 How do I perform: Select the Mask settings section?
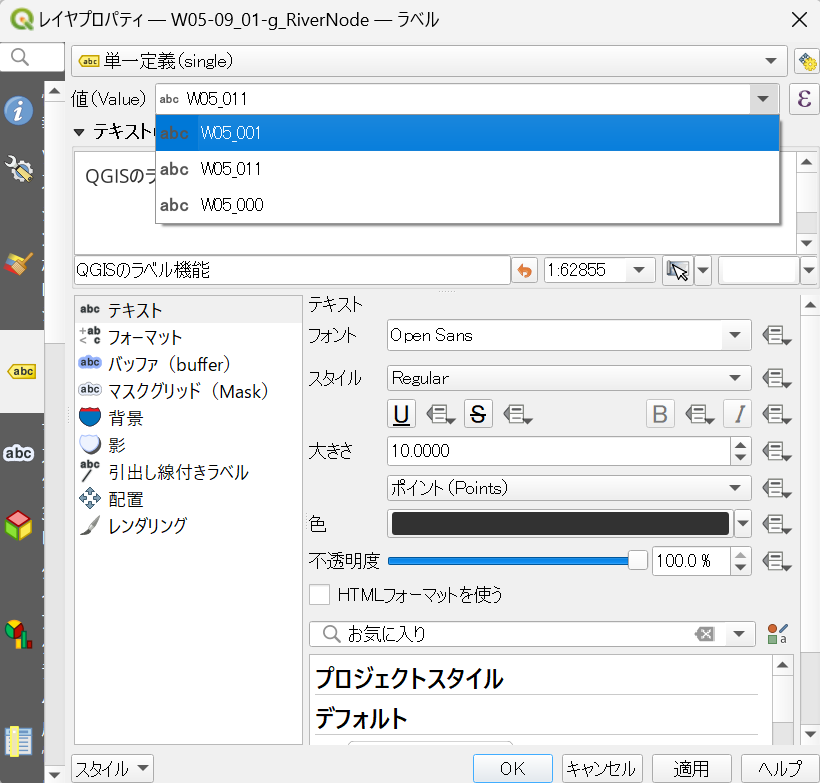[x=188, y=391]
